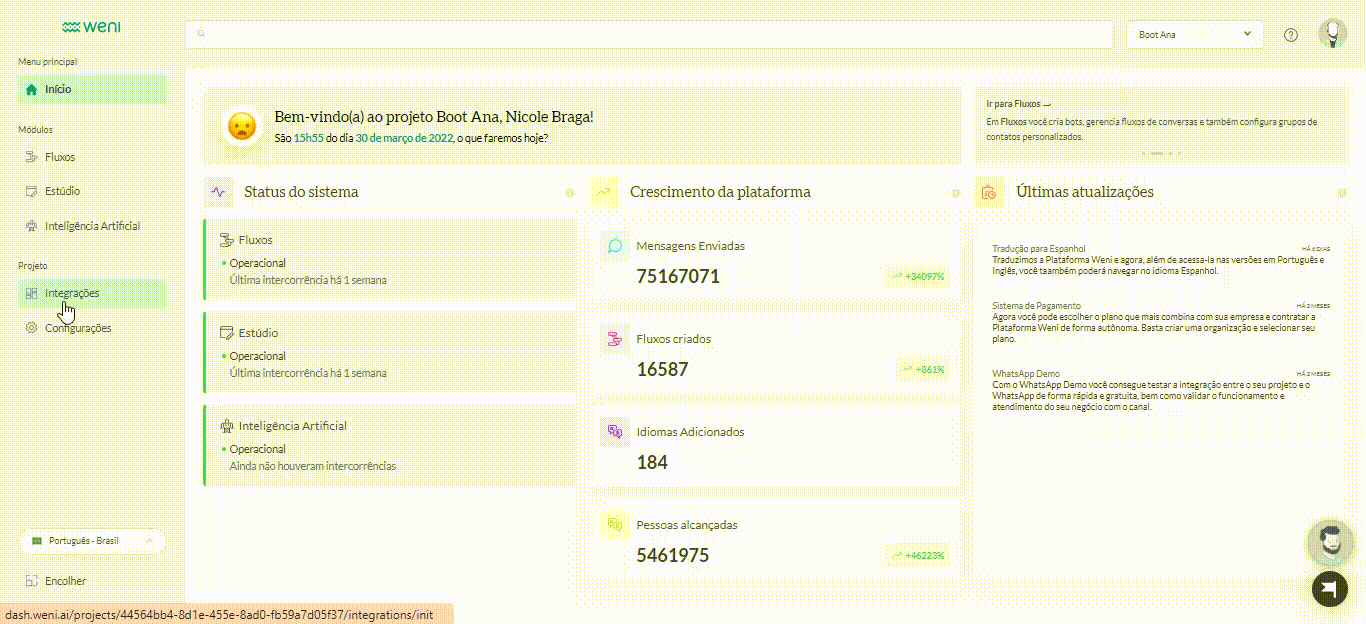
Task: Click the +46223% growth badge
Action: (x=916, y=555)
